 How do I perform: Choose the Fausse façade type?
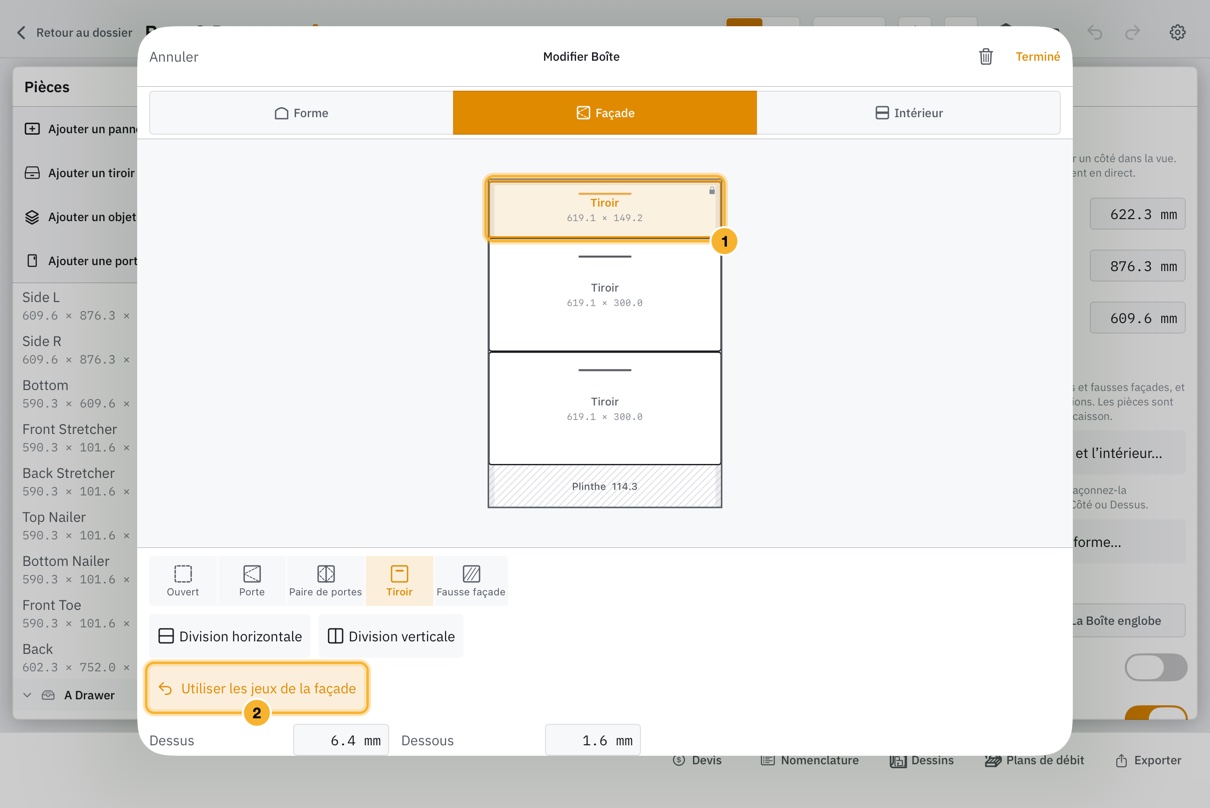click(471, 581)
